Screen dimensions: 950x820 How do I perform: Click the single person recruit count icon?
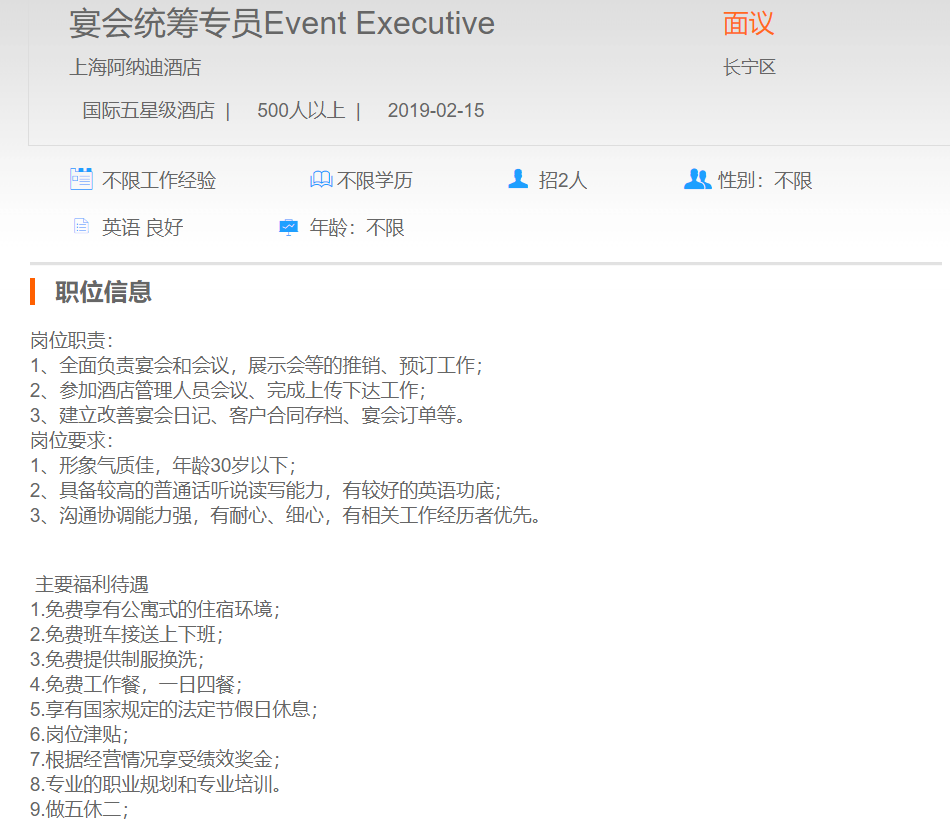518,180
